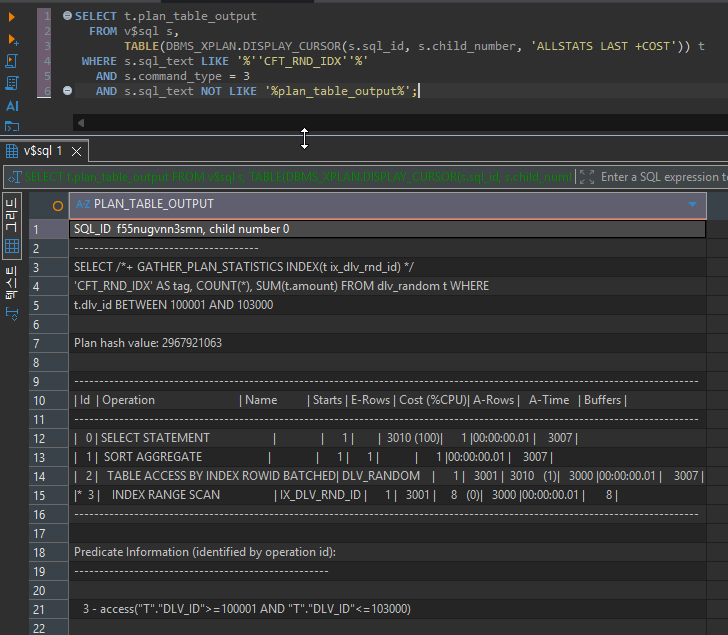Open the output console panel icon

pyautogui.click(x=12, y=126)
